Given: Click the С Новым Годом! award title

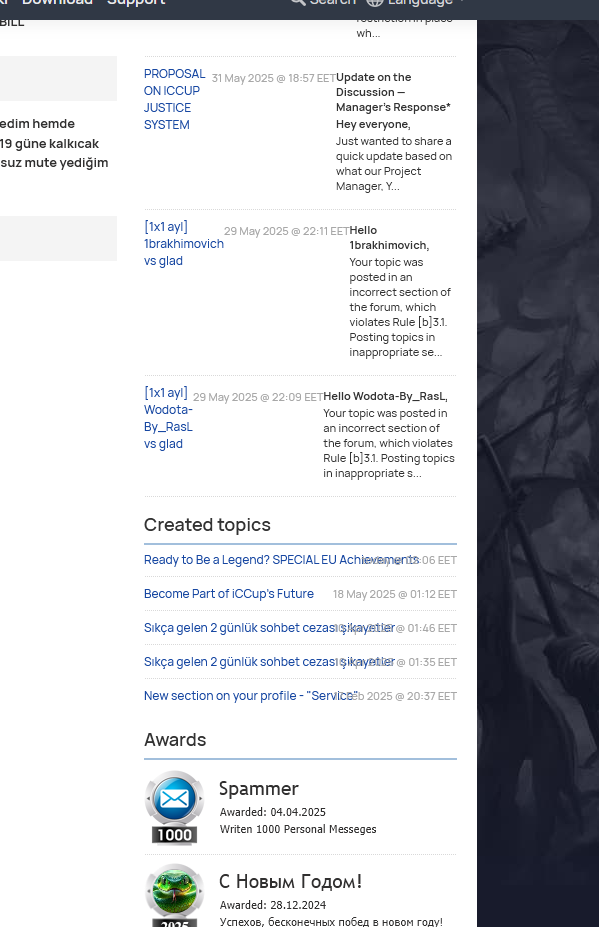Looking at the screenshot, I should 290,881.
